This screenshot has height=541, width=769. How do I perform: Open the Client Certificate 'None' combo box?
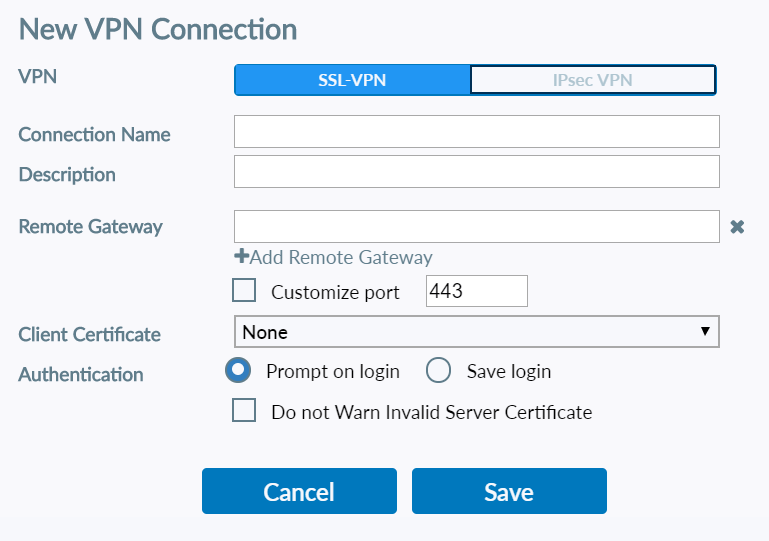470,332
